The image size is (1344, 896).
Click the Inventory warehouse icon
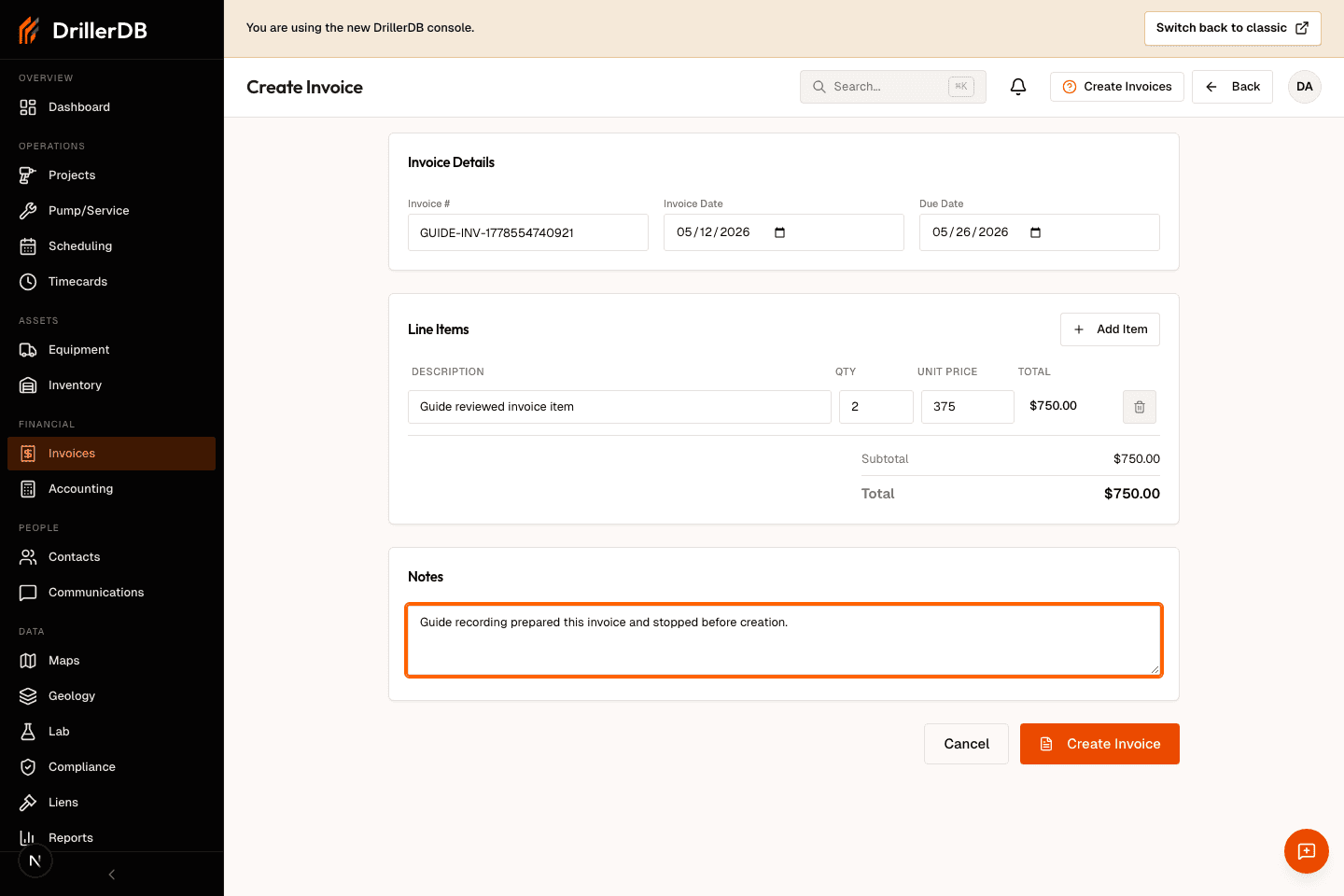click(28, 385)
